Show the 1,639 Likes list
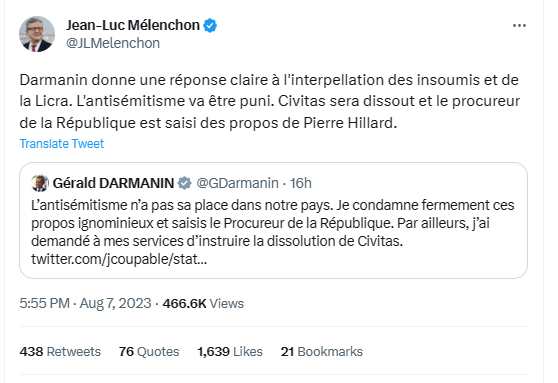 230,352
